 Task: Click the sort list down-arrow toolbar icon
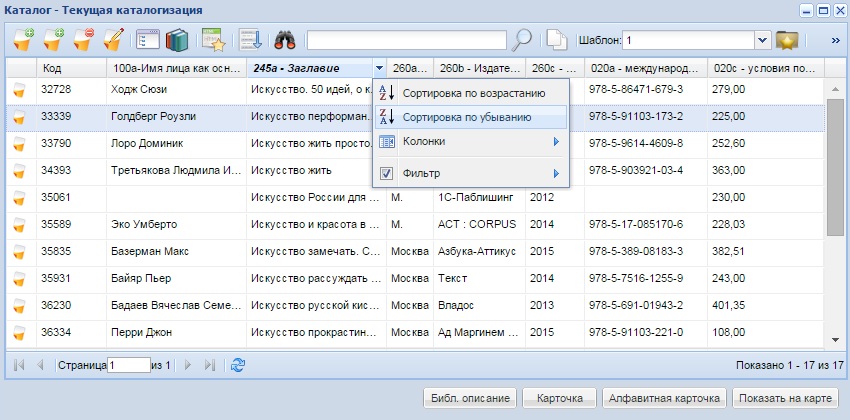coord(249,40)
